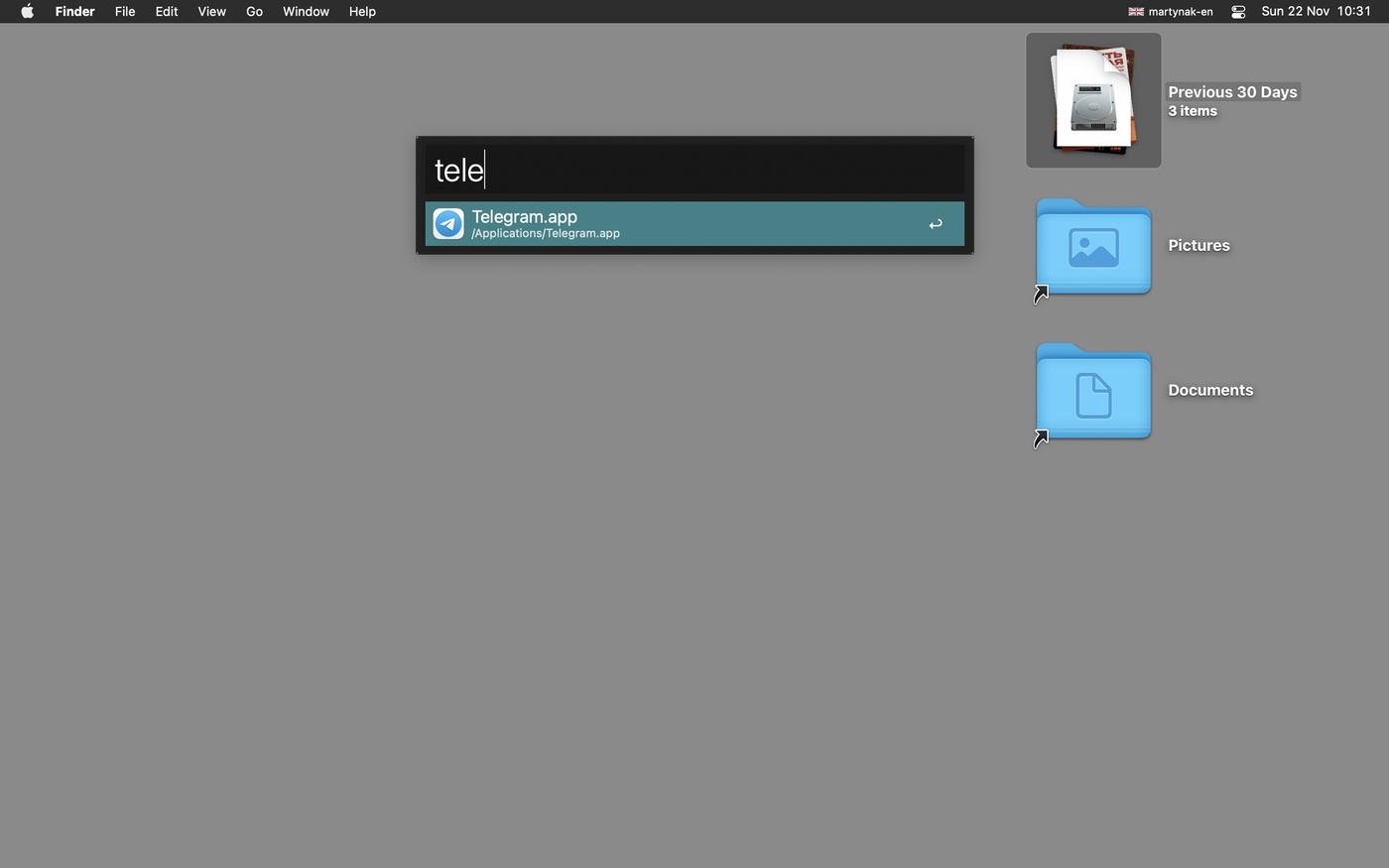
Task: Click the Telegram app icon in results
Action: tap(448, 223)
